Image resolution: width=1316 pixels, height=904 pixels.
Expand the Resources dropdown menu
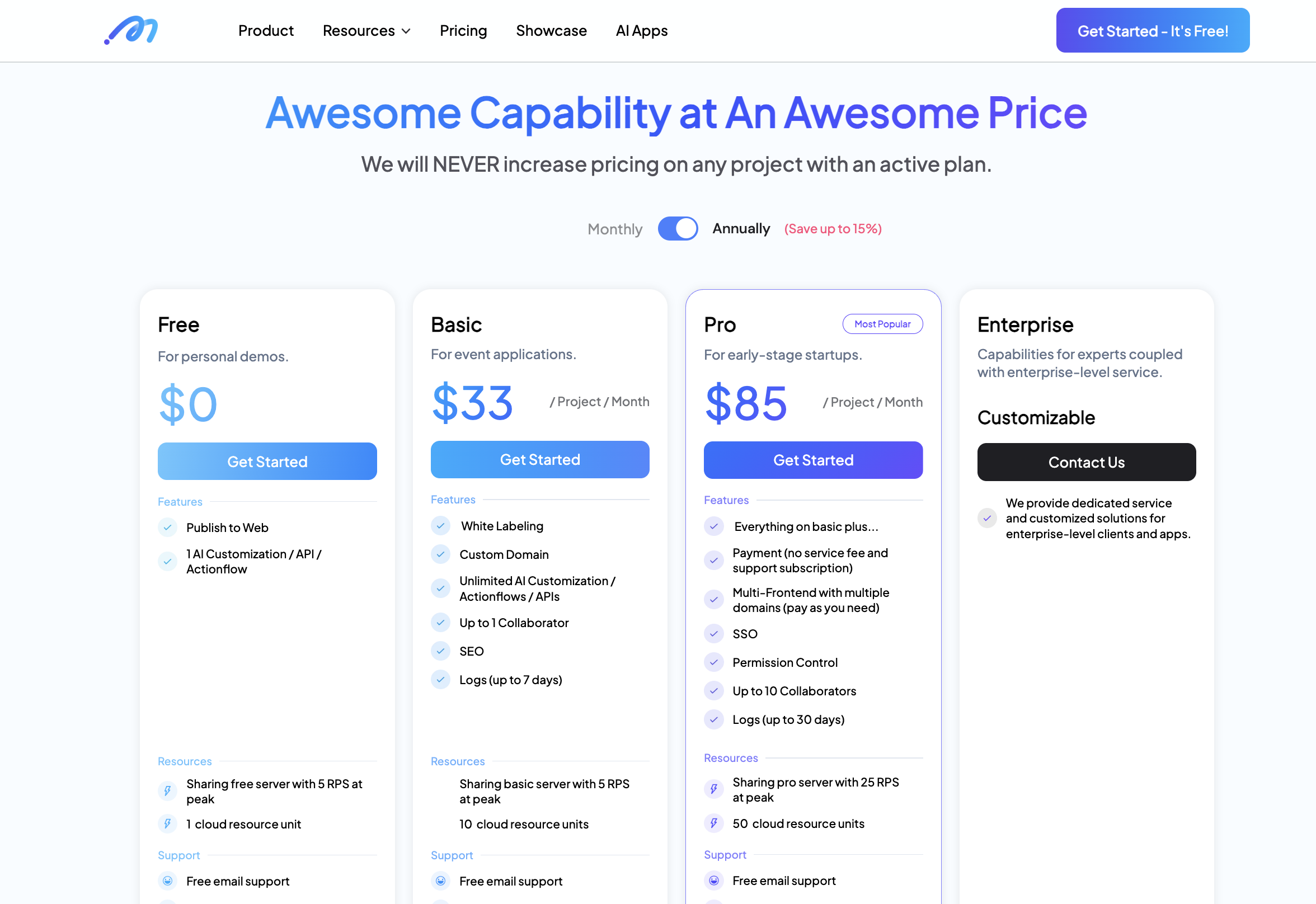tap(366, 31)
